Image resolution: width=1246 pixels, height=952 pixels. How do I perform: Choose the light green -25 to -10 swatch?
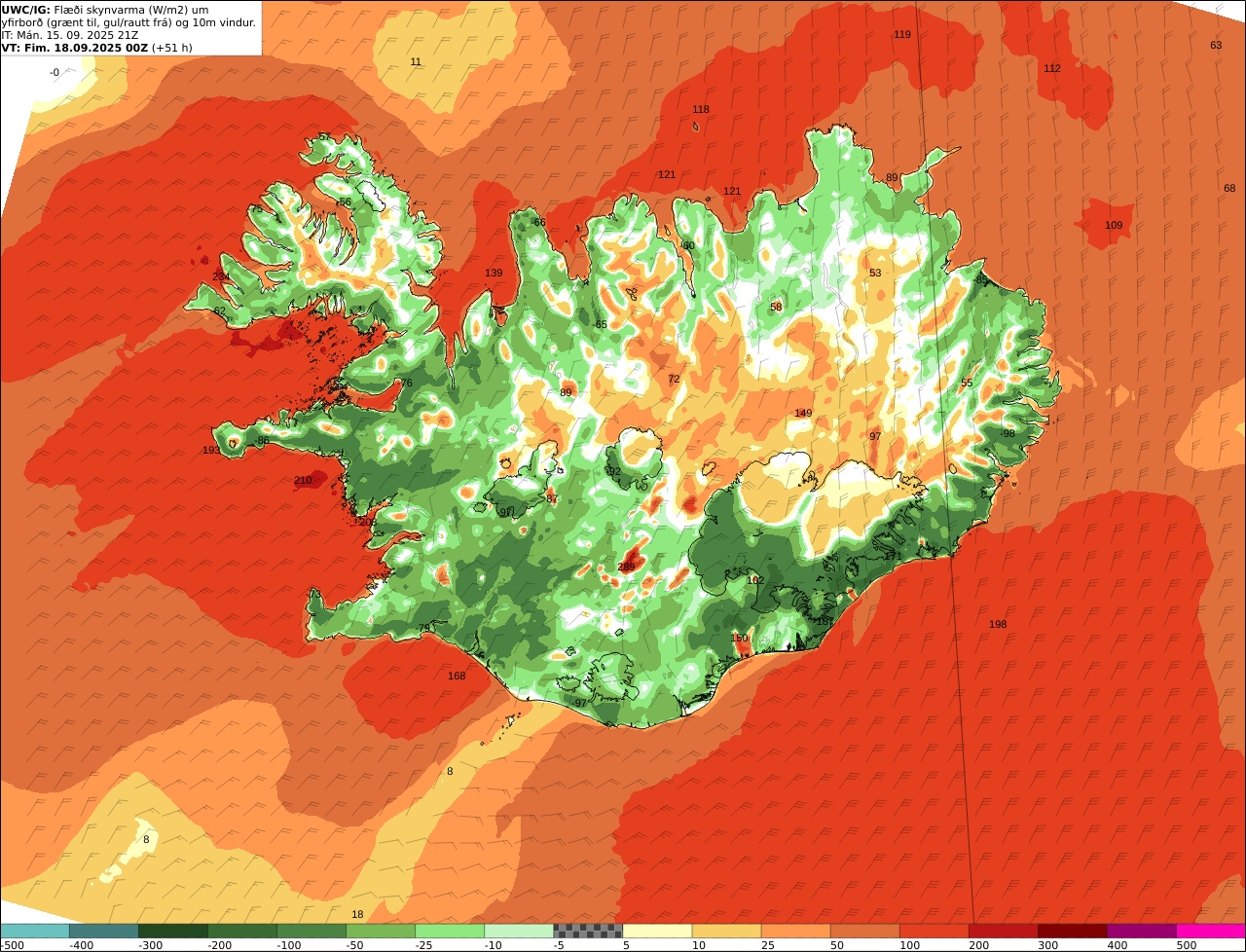[x=450, y=931]
